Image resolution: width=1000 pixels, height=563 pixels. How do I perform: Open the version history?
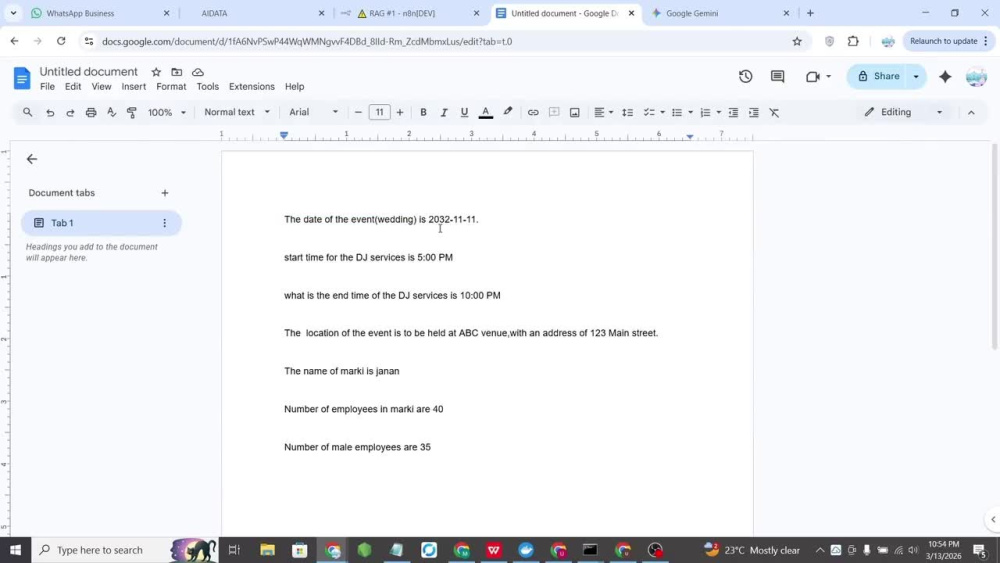[x=746, y=77]
